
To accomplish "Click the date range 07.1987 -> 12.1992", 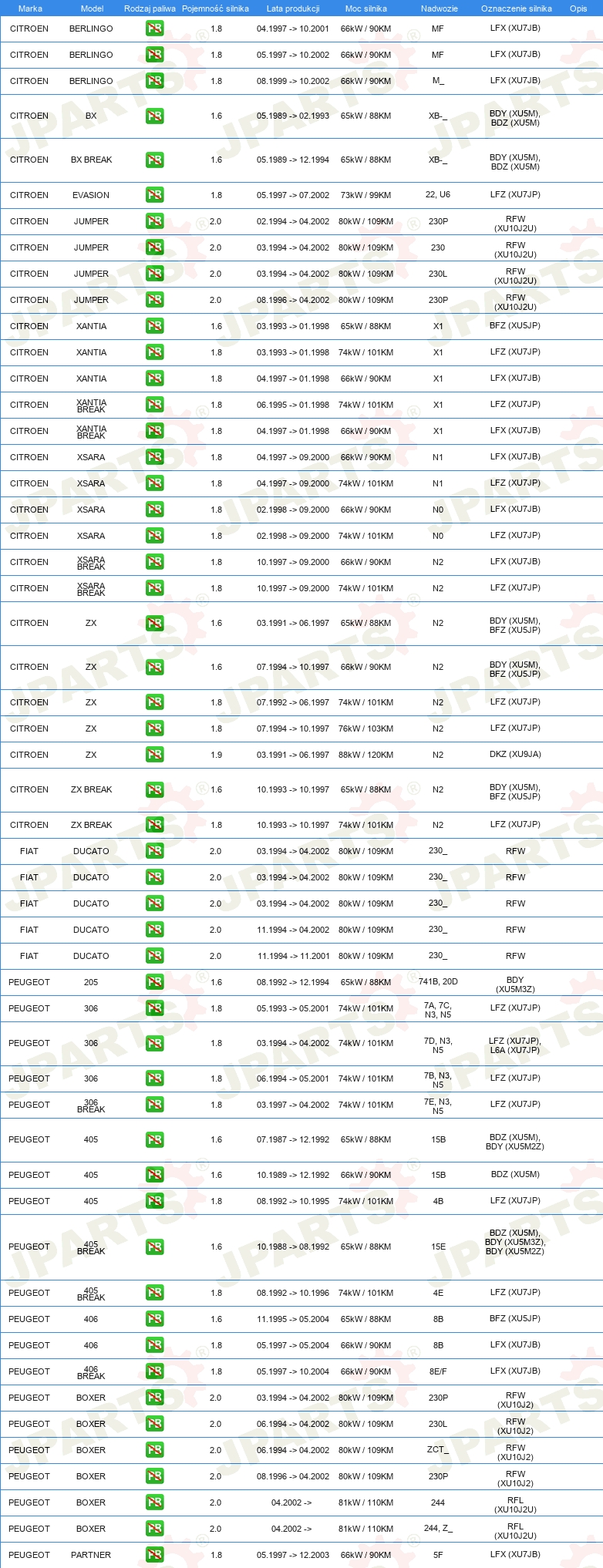I will pos(293,1139).
